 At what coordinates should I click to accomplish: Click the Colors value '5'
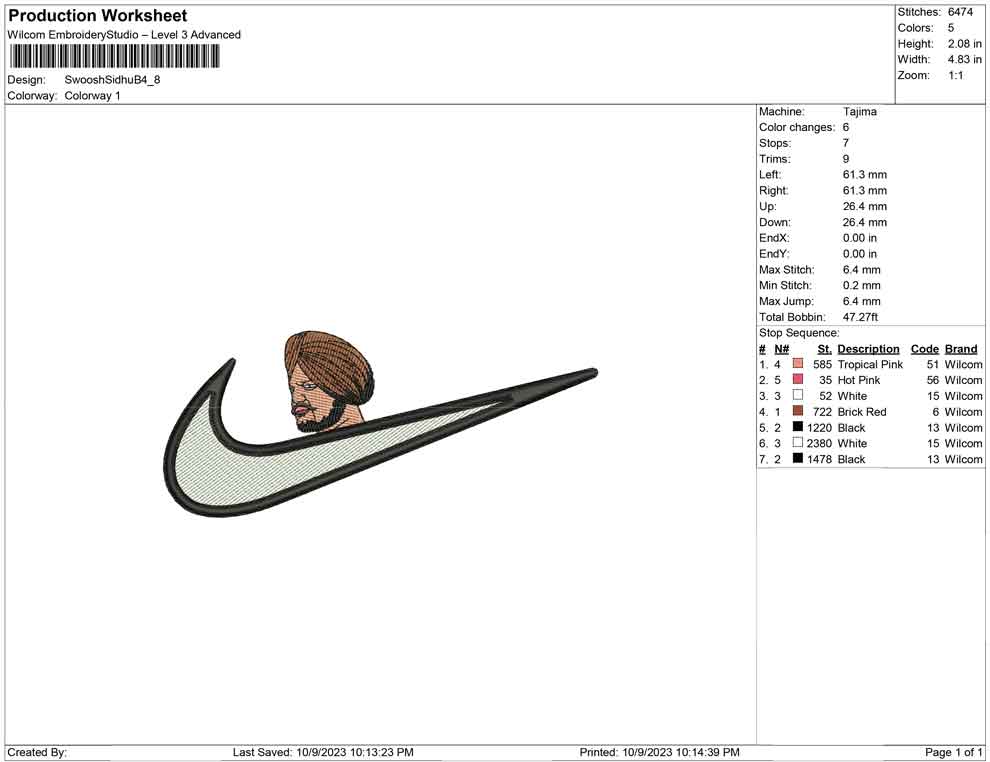click(951, 28)
